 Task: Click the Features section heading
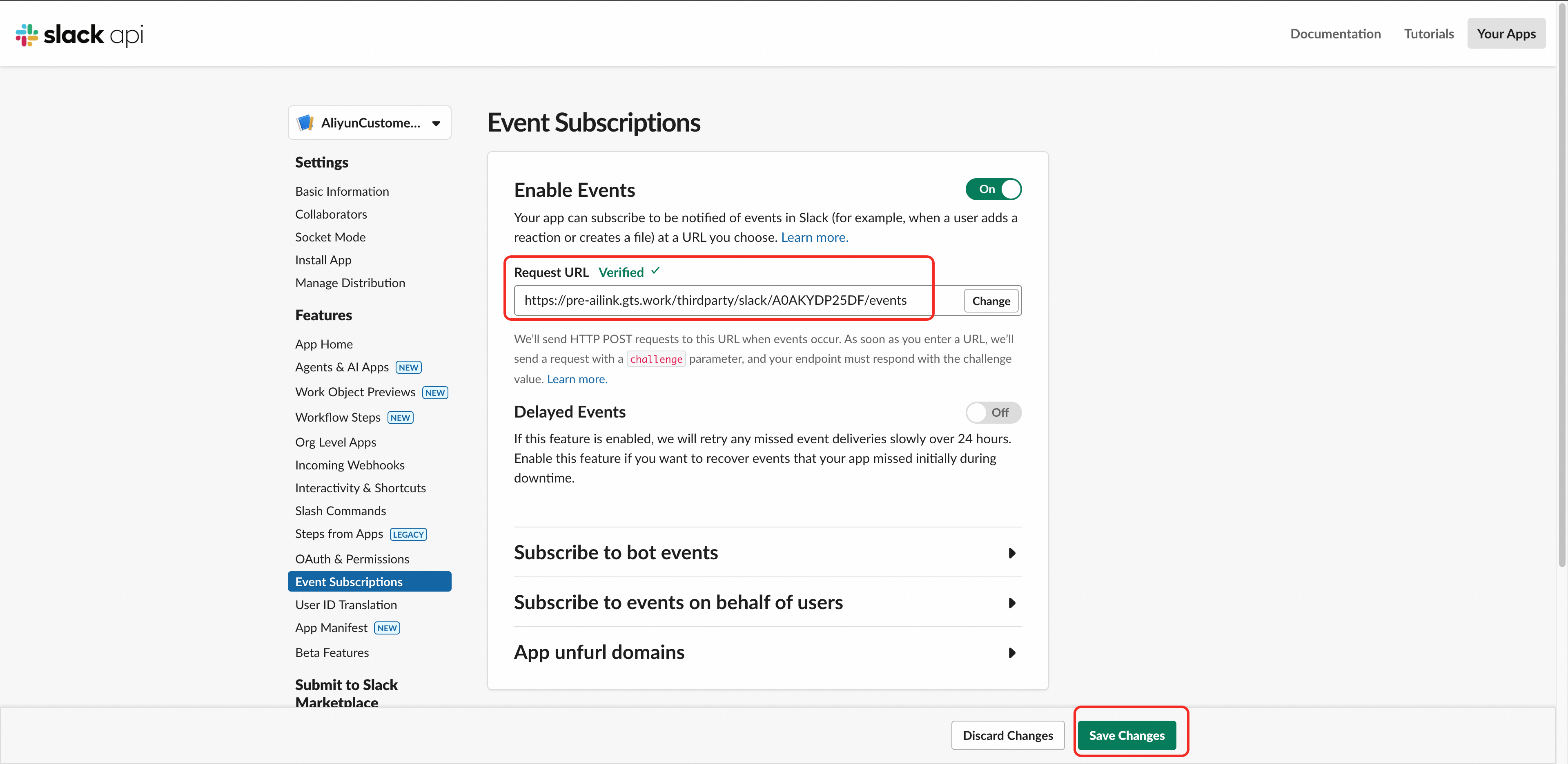coord(324,315)
